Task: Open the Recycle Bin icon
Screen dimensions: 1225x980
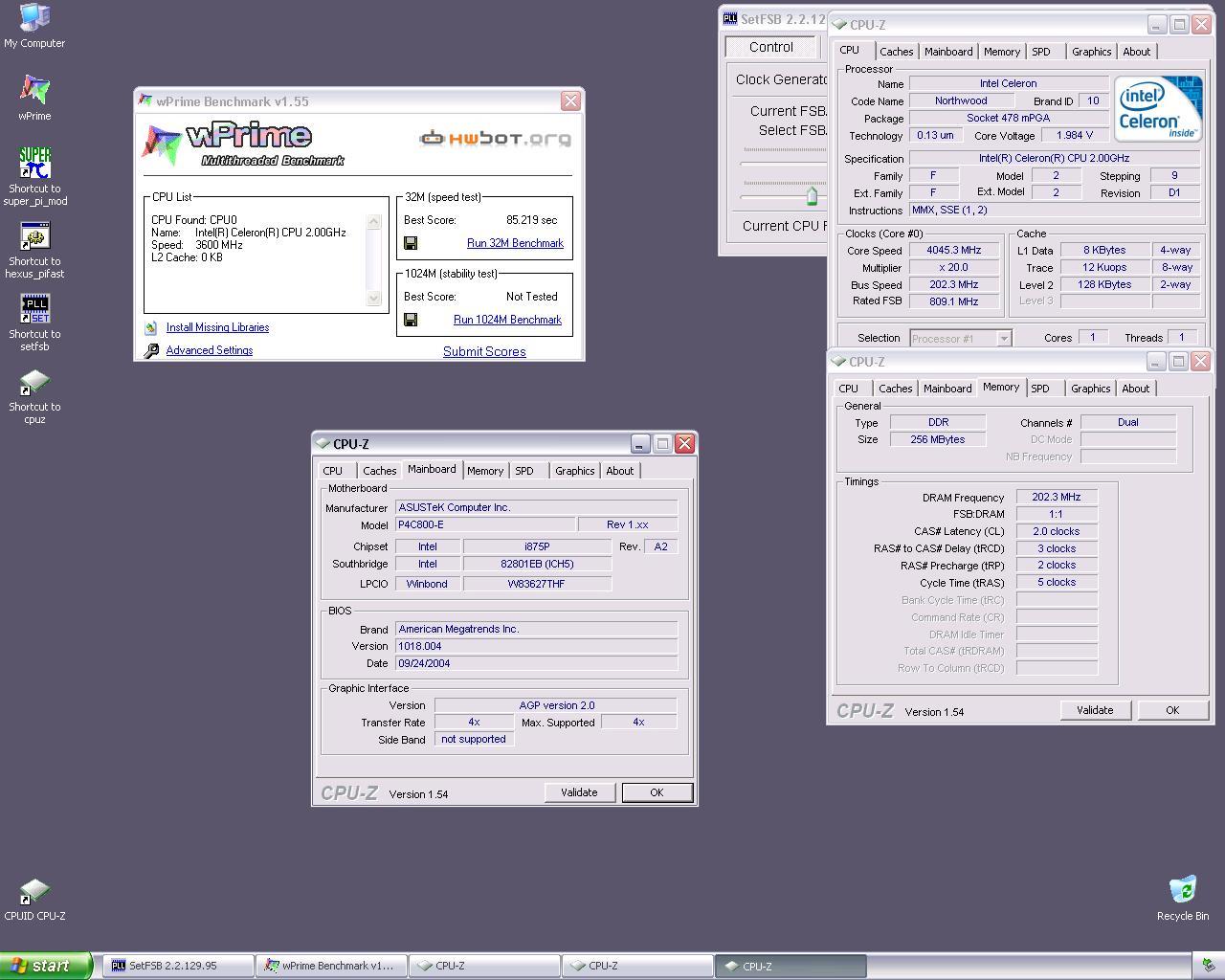Action: pos(1183,890)
